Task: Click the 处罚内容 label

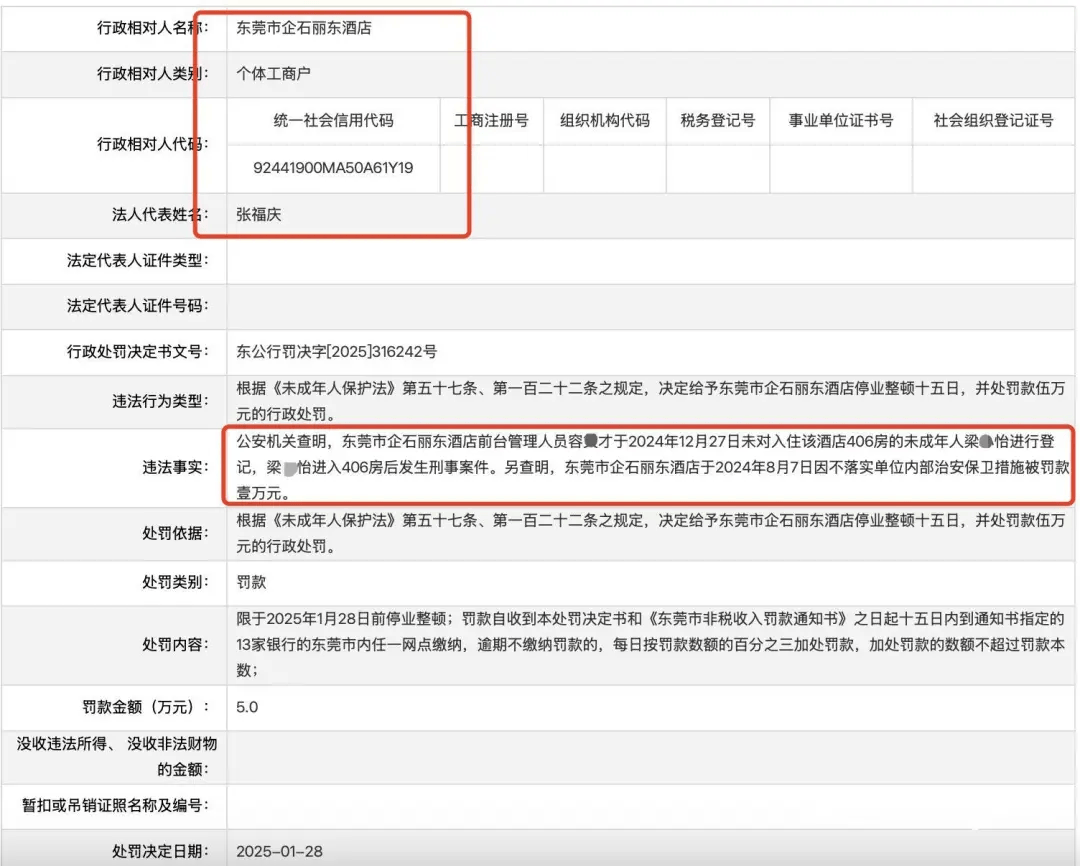Action: point(175,645)
